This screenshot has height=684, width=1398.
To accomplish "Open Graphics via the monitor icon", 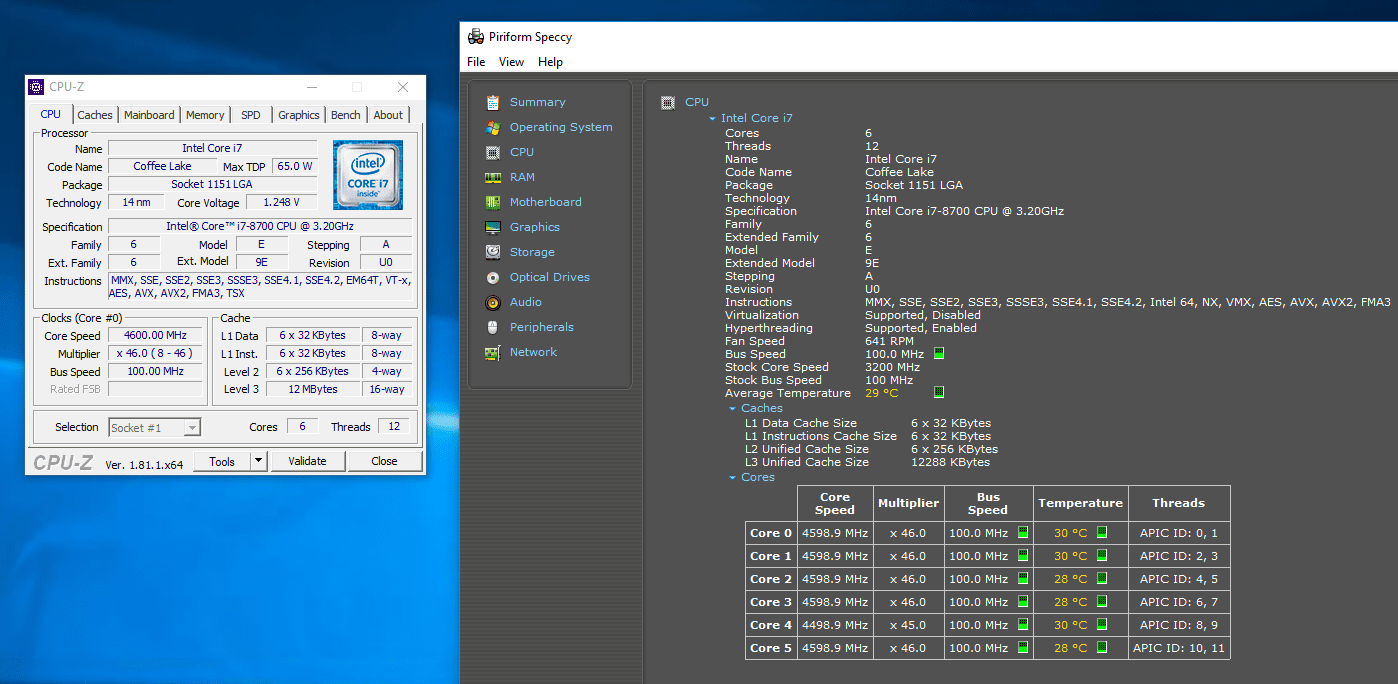I will [x=492, y=227].
